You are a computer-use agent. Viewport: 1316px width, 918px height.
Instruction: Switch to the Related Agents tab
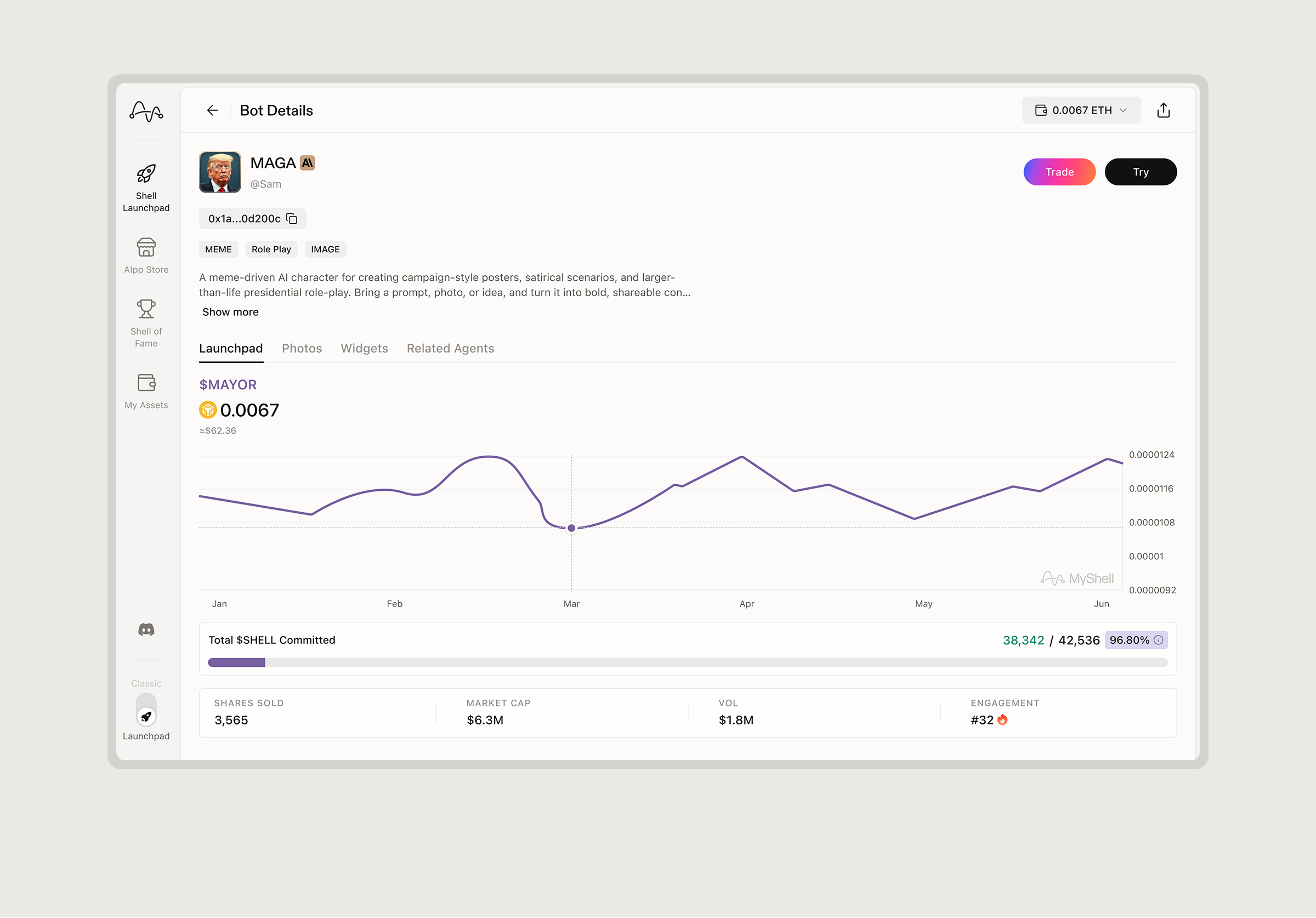coord(451,349)
